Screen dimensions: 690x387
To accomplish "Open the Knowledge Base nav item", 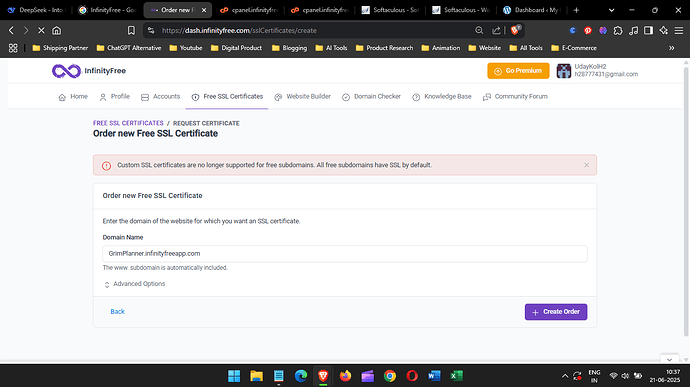I will (442, 97).
